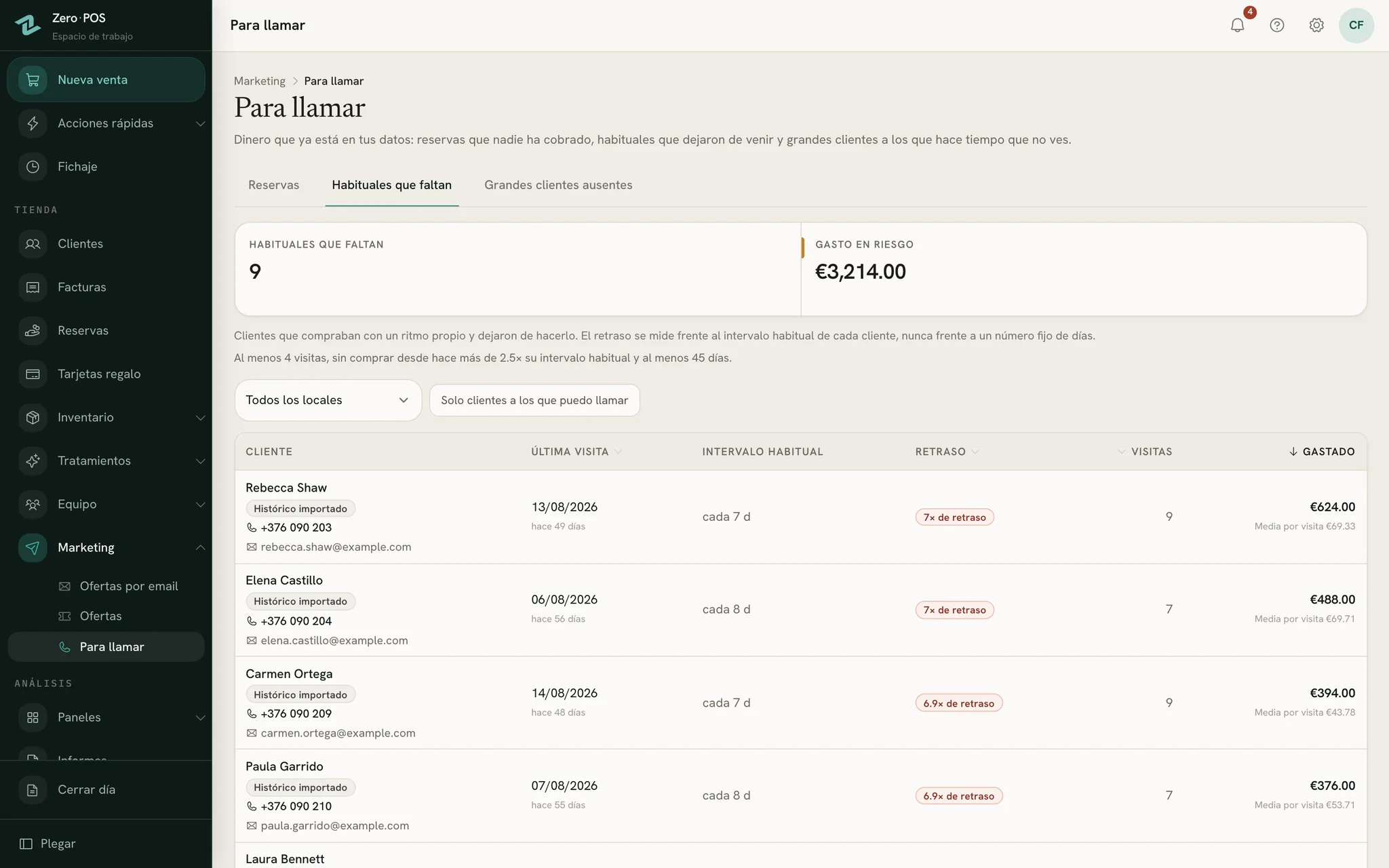The height and width of the screenshot is (868, 1389).
Task: Sort table by Gastado column
Action: click(x=1322, y=452)
